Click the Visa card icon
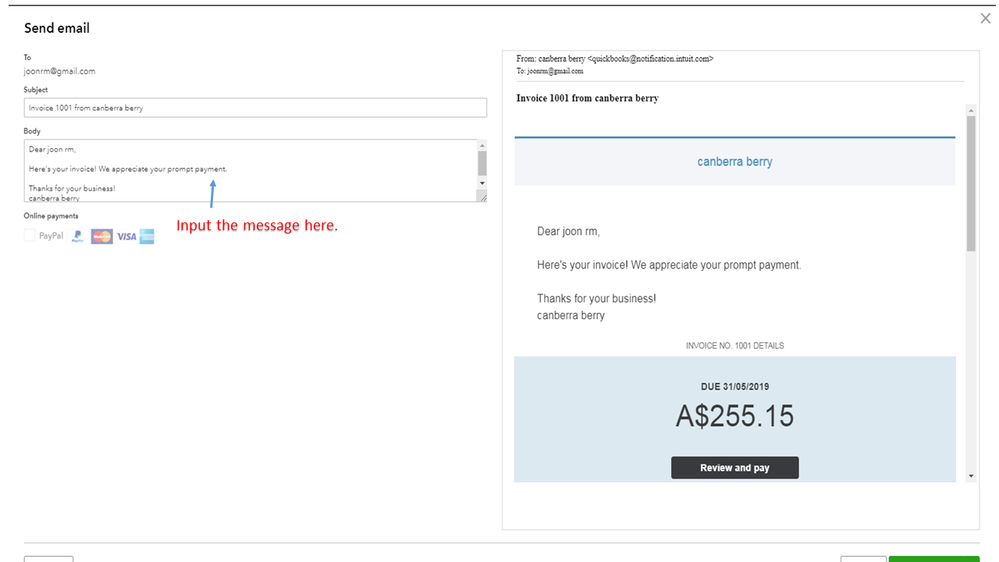Image resolution: width=999 pixels, height=562 pixels. (x=126, y=237)
